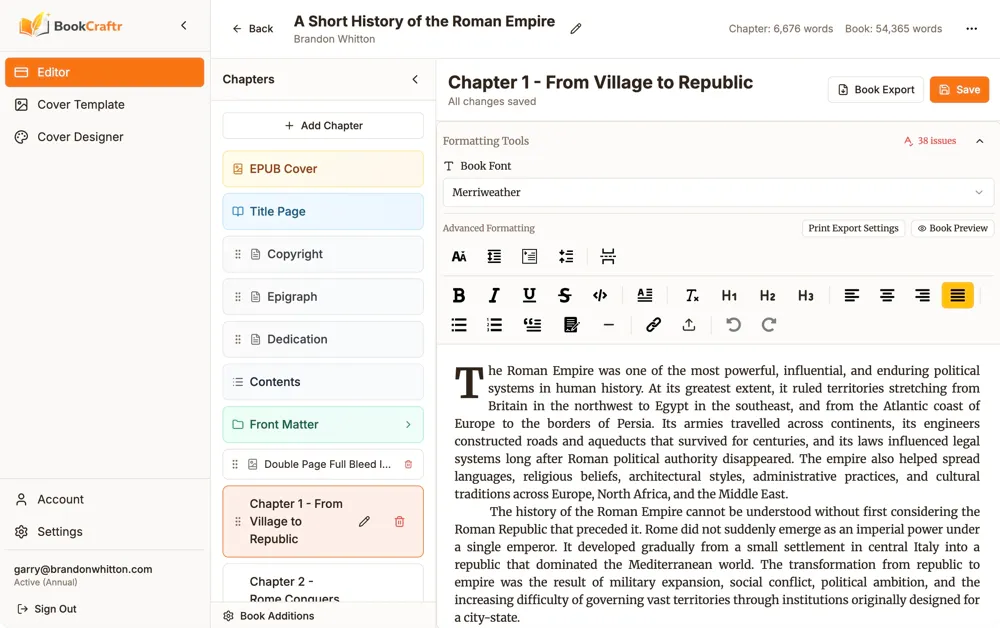Open Book Additions
Viewport: 1000px width, 628px height.
268,616
